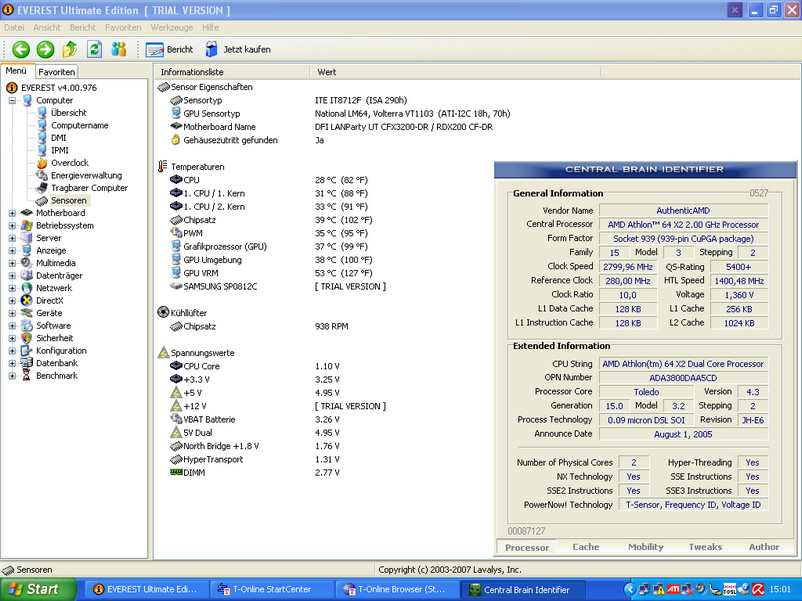
Task: Click the green Forward arrow toolbar icon
Action: click(45, 50)
